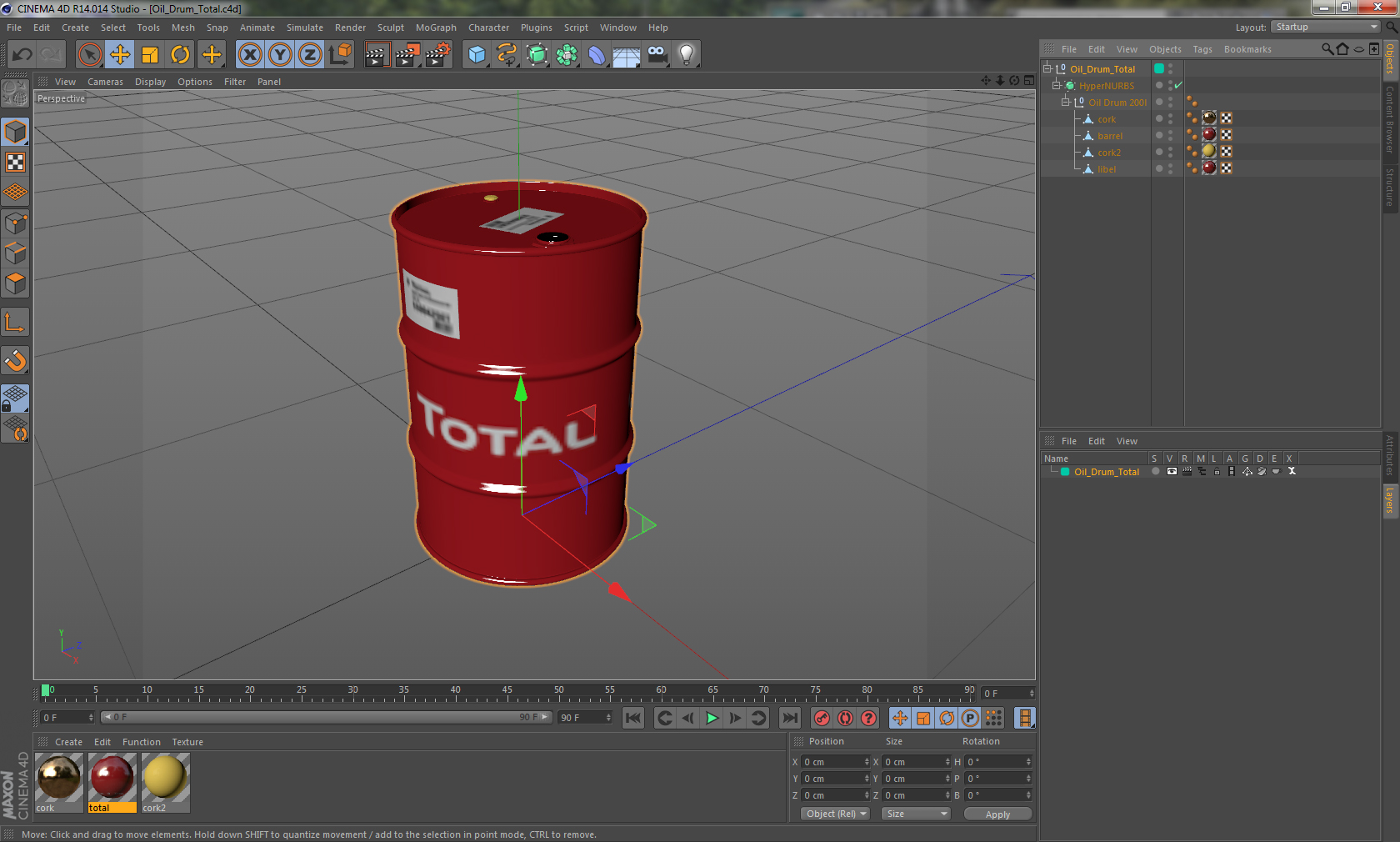This screenshot has width=1400, height=842.
Task: Select the libel object in tree
Action: tap(1106, 169)
